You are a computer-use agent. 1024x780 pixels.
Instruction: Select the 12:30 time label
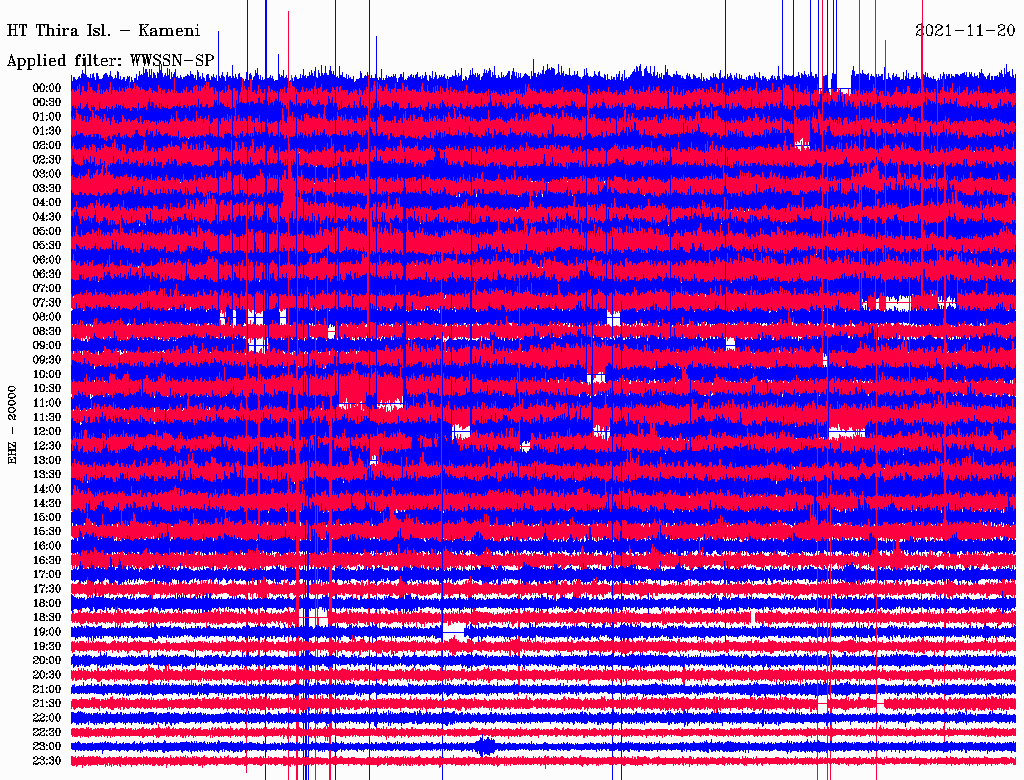[46, 446]
